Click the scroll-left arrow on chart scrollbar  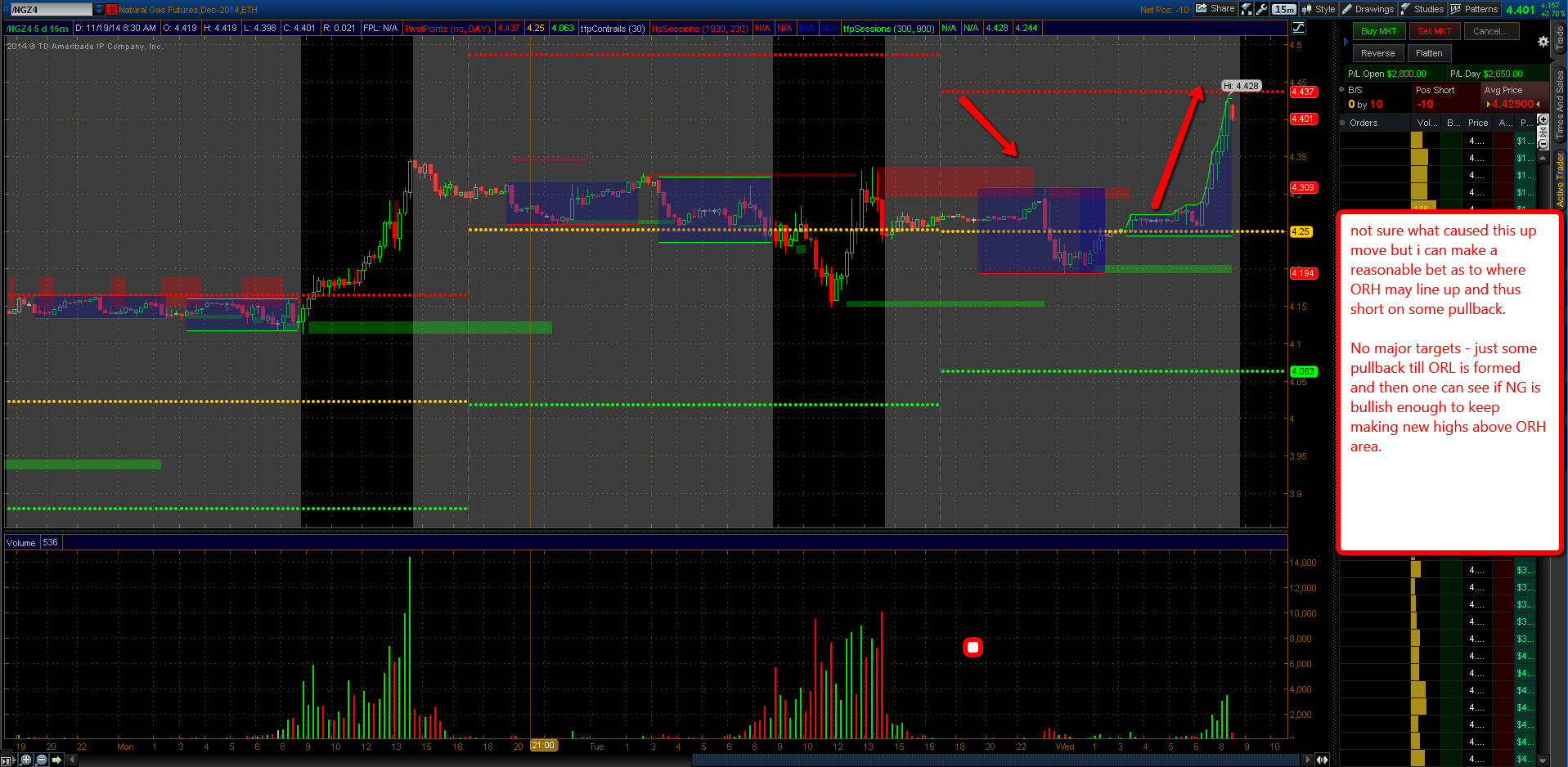click(x=72, y=760)
